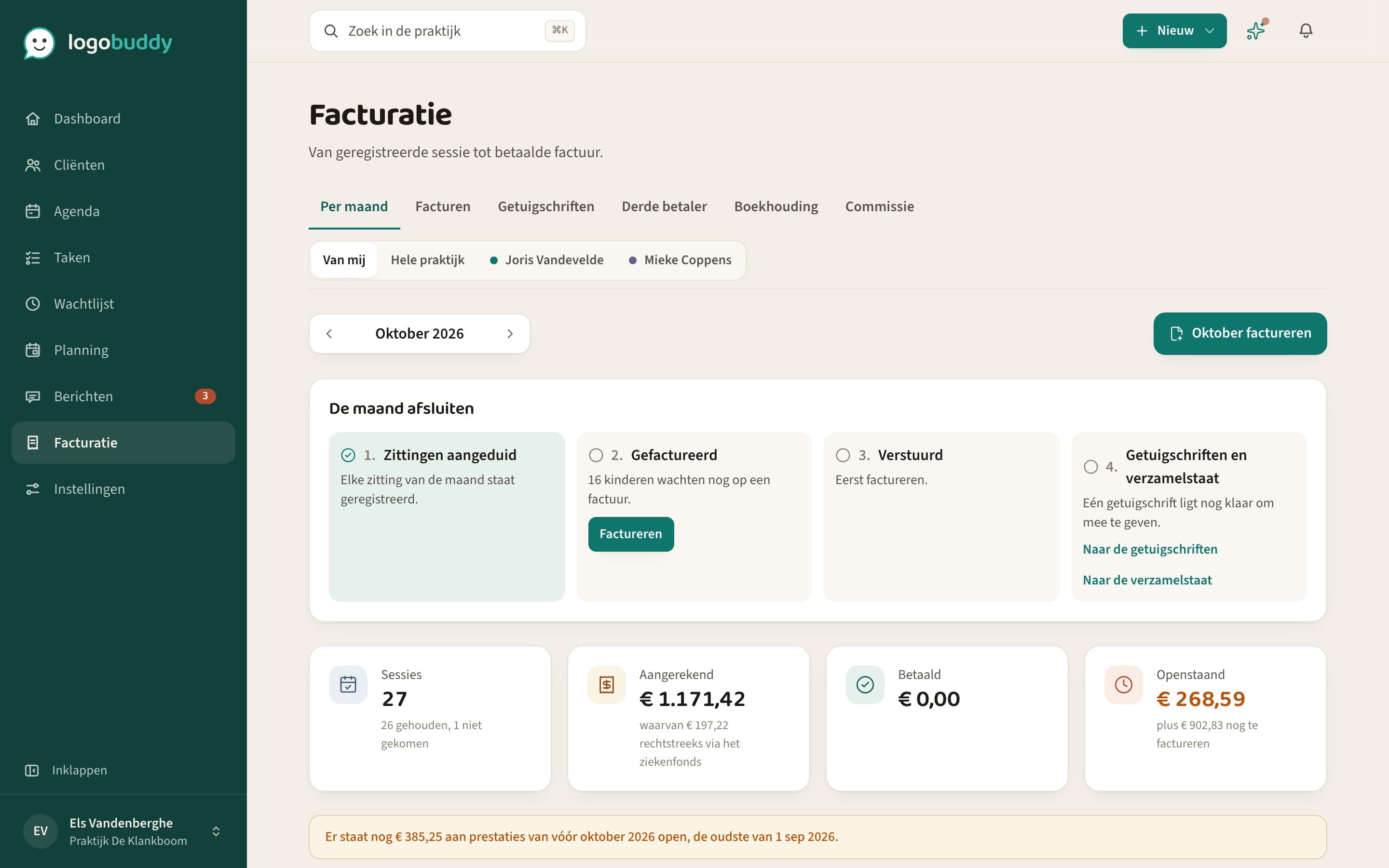Expand the Els Vandenberghe account switcher

216,831
